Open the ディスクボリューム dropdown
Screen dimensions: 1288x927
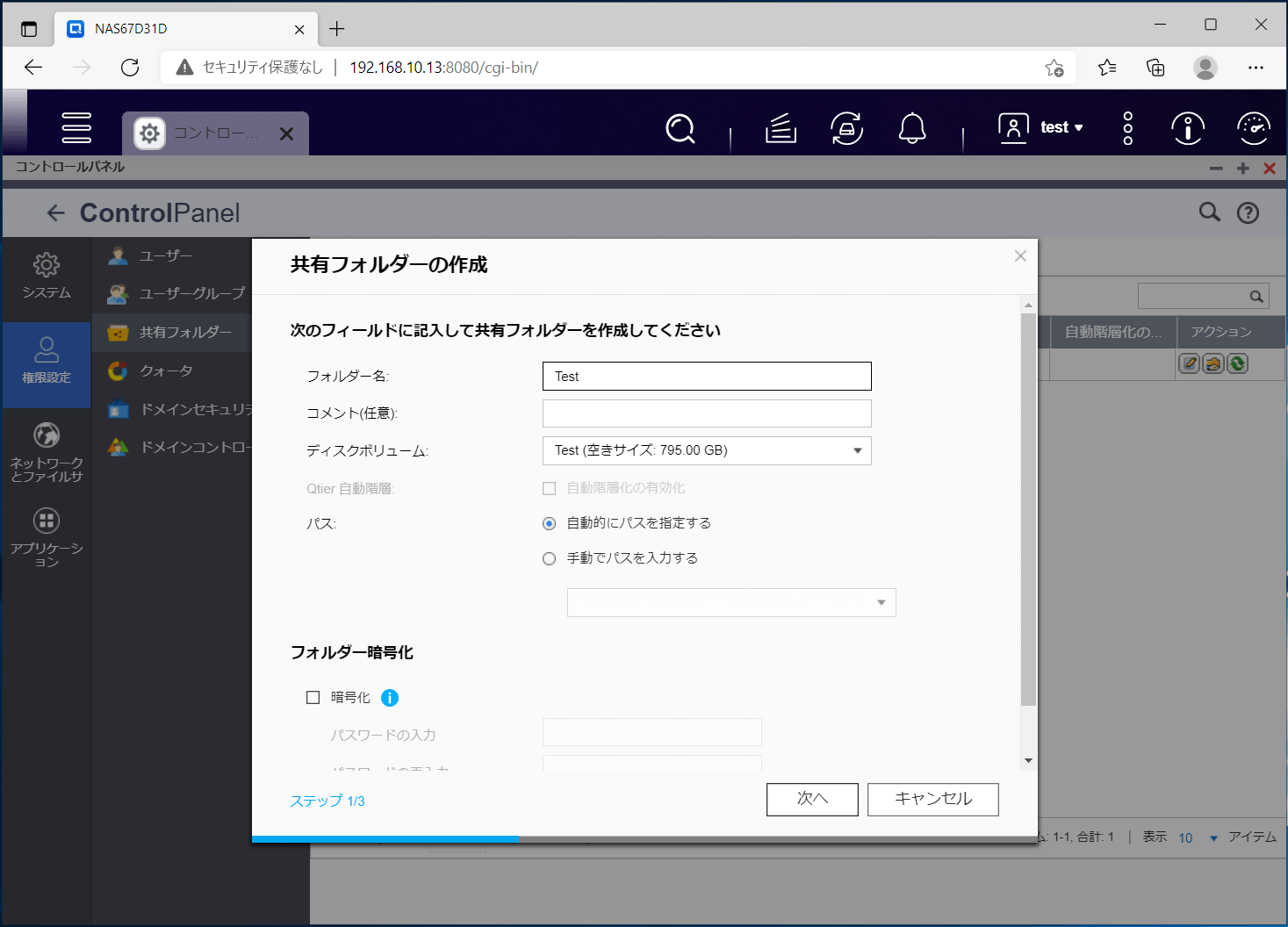click(x=707, y=450)
